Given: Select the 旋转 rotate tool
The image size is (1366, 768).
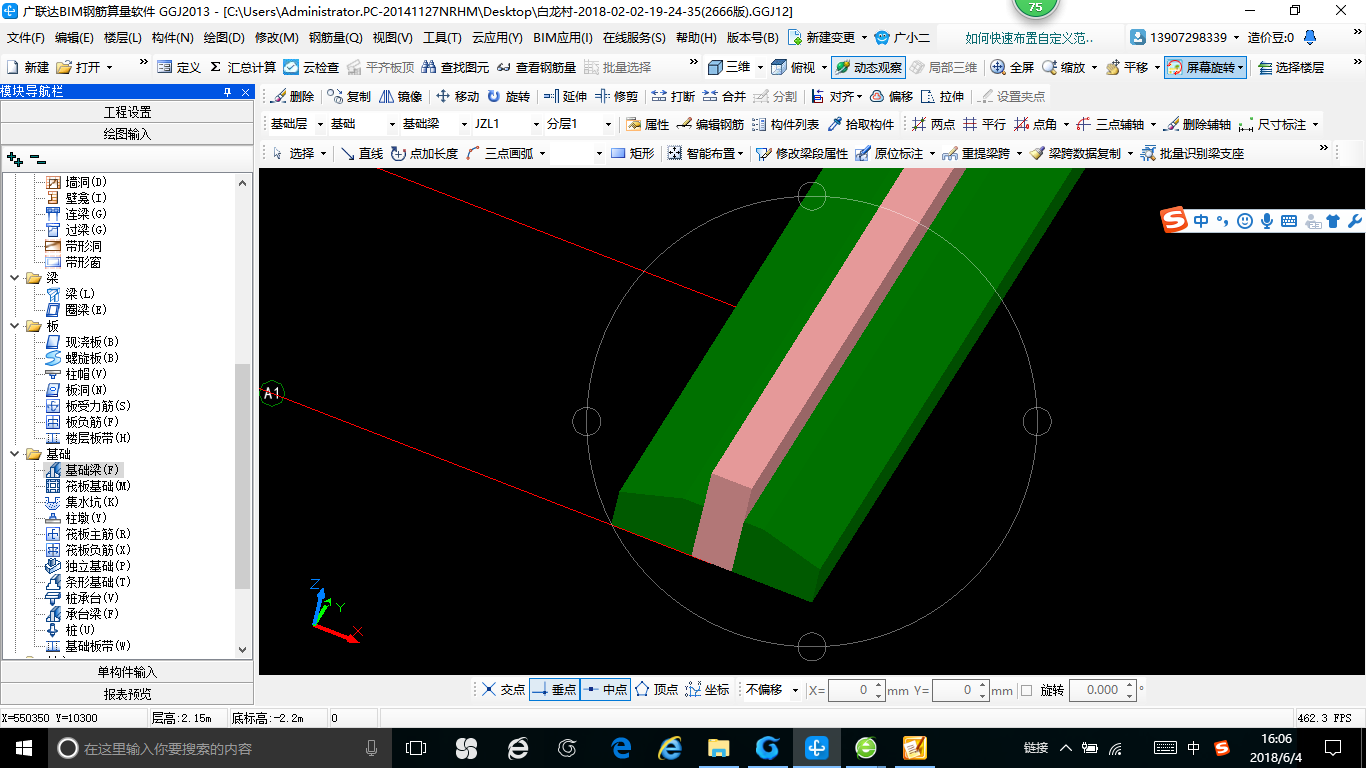Looking at the screenshot, I should [x=509, y=97].
